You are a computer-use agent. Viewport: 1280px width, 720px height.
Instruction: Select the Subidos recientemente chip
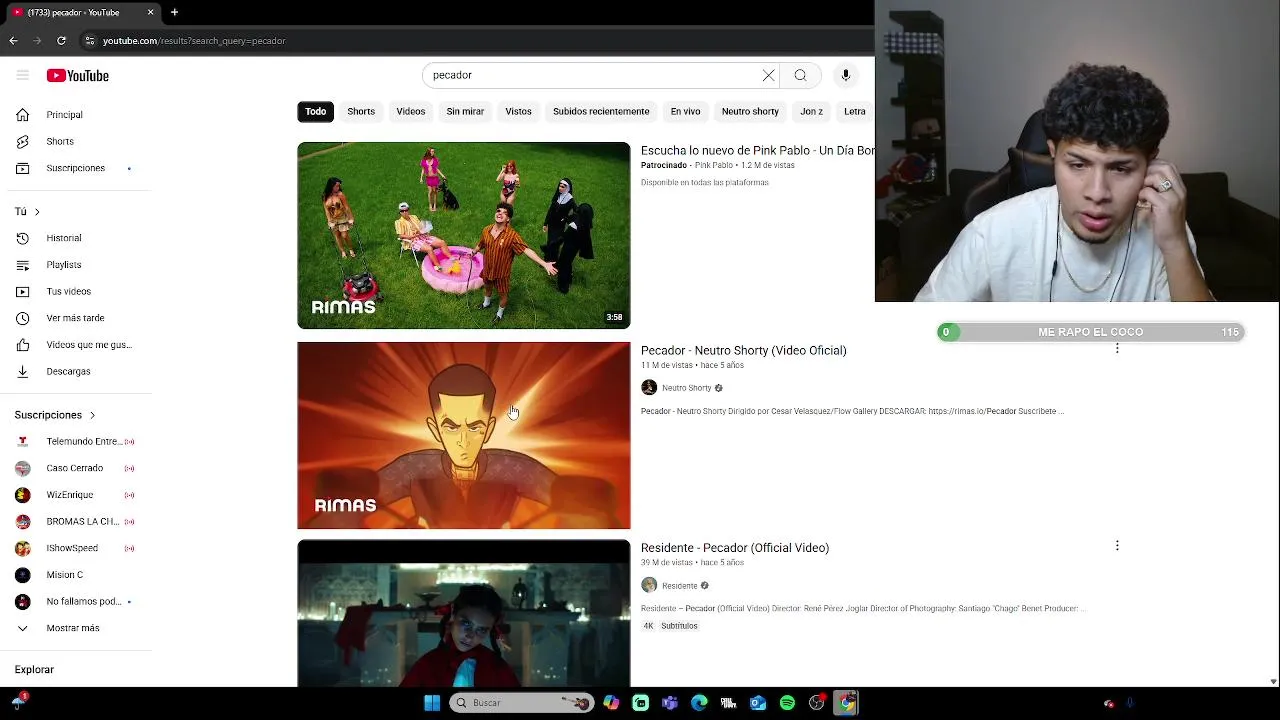click(601, 111)
